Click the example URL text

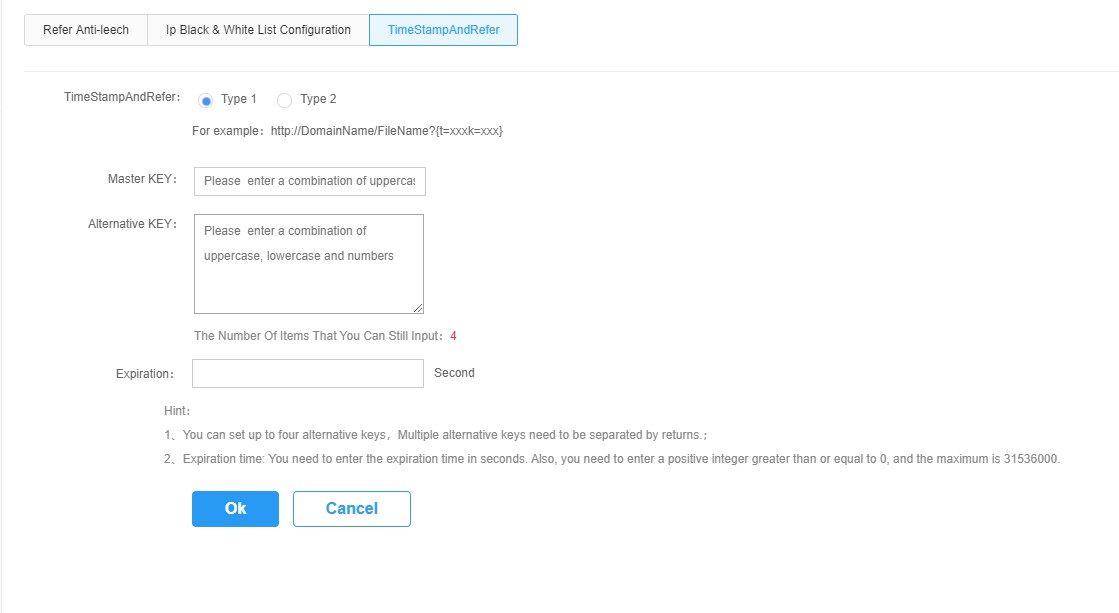click(386, 131)
